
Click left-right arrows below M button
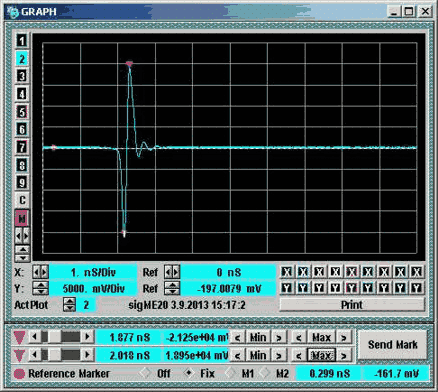pyautogui.click(x=22, y=236)
